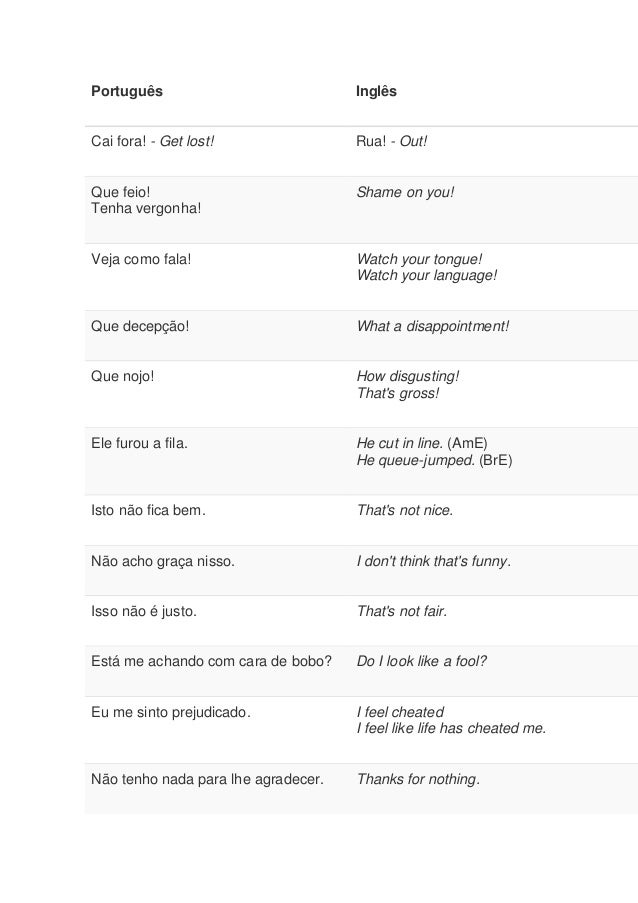Click the phrase 'Tenha vergonha!'

(x=146, y=208)
